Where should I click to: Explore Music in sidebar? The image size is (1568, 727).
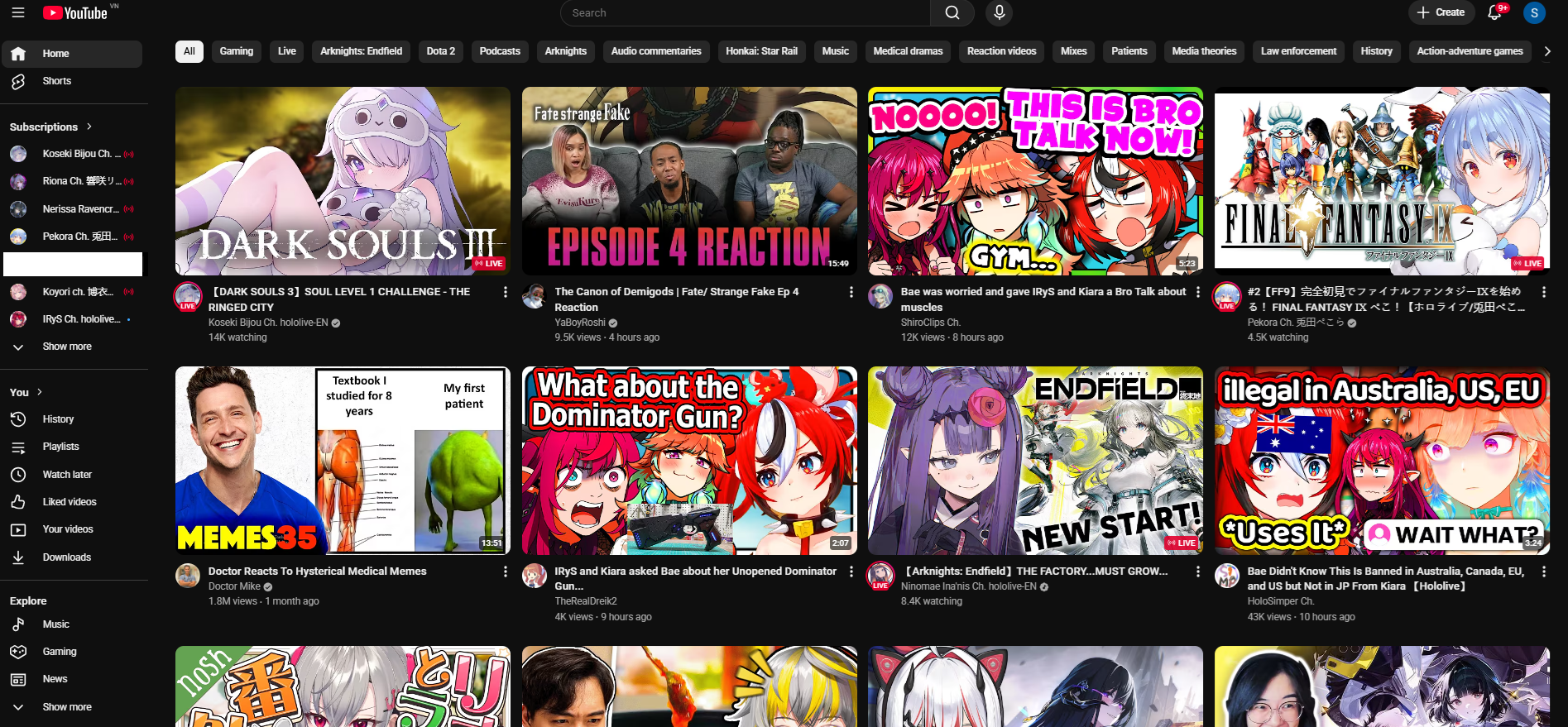click(73, 624)
